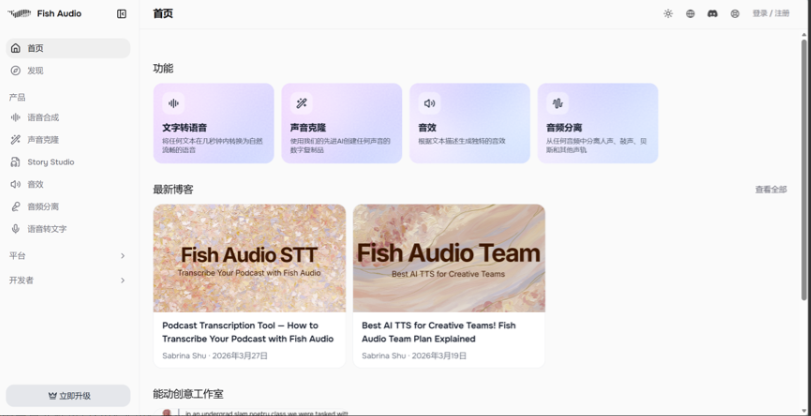This screenshot has width=811, height=416.
Task: Expand the 开发者 section chevron
Action: click(123, 280)
